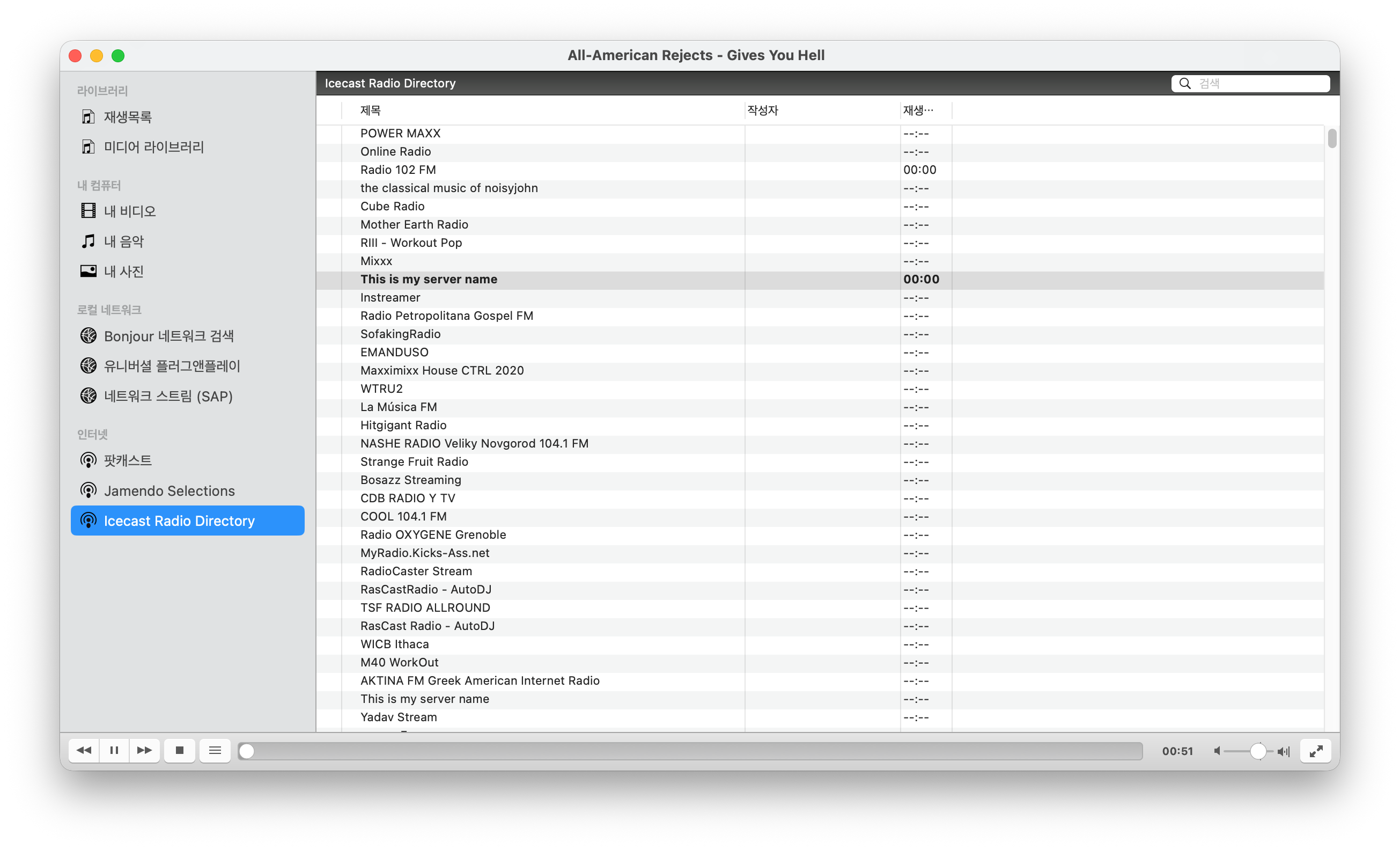Screen dimensions: 1400x850
Task: Set volume to maximum with the loud speaker icon
Action: pos(1284,751)
